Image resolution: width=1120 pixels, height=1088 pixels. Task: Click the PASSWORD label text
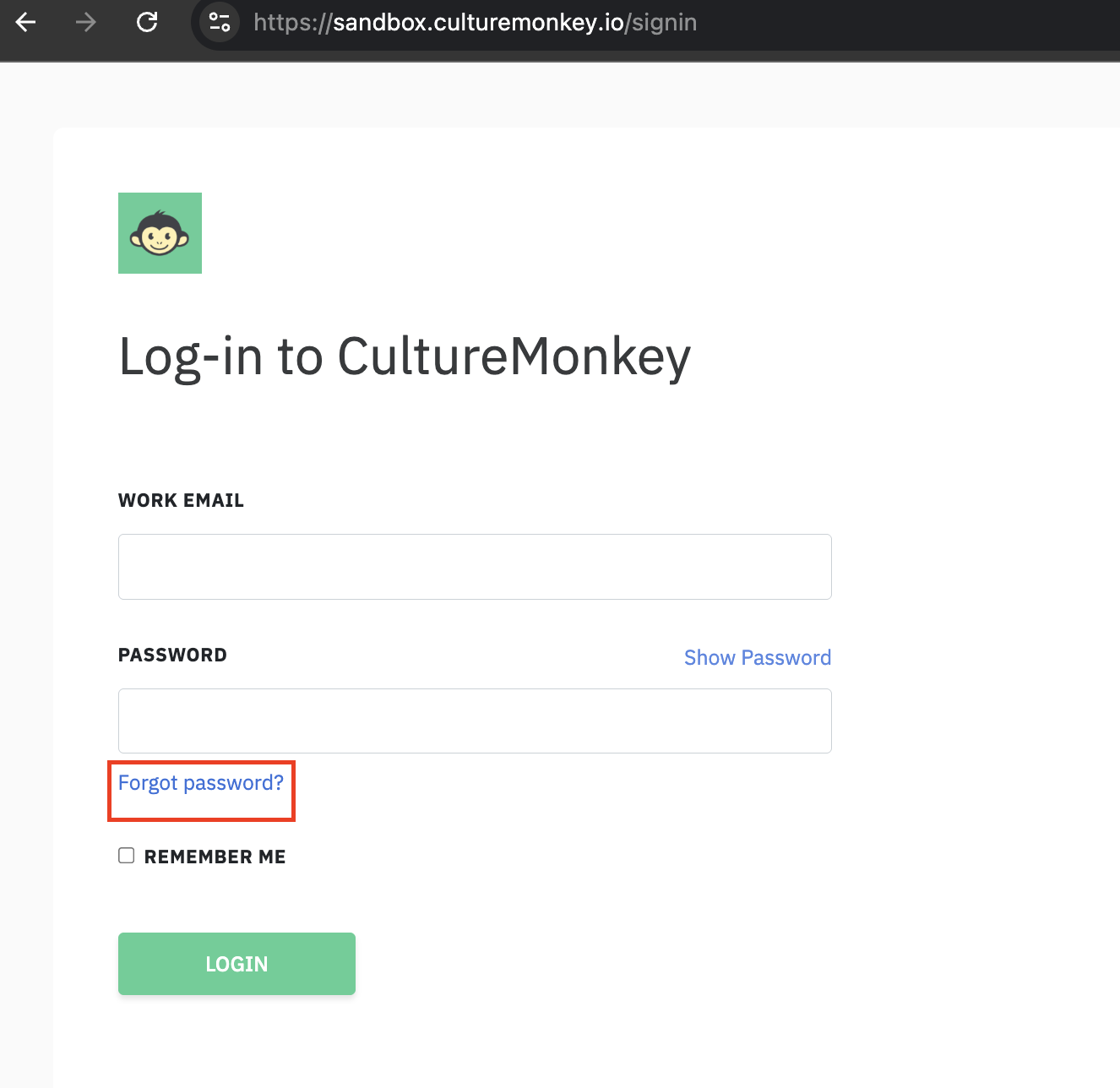tap(172, 656)
